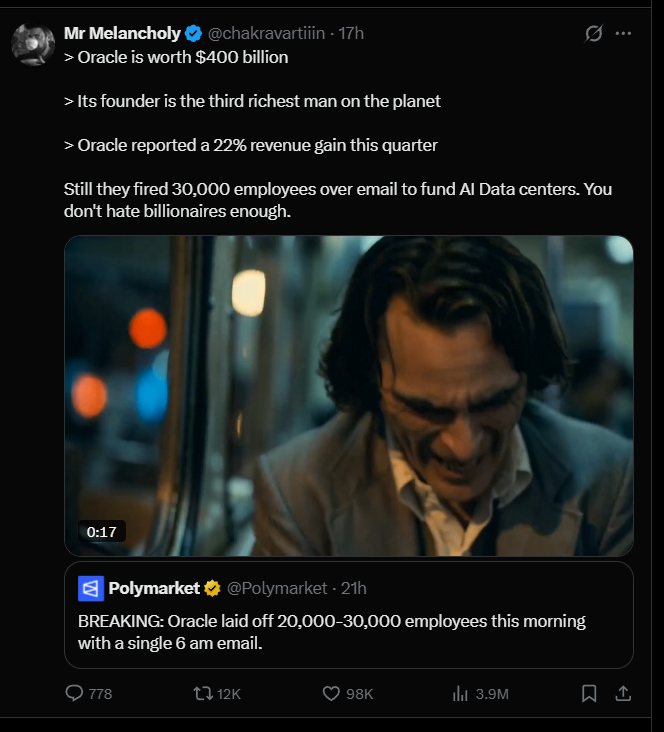664x732 pixels.
Task: Bookmark this post
Action: pyautogui.click(x=590, y=693)
